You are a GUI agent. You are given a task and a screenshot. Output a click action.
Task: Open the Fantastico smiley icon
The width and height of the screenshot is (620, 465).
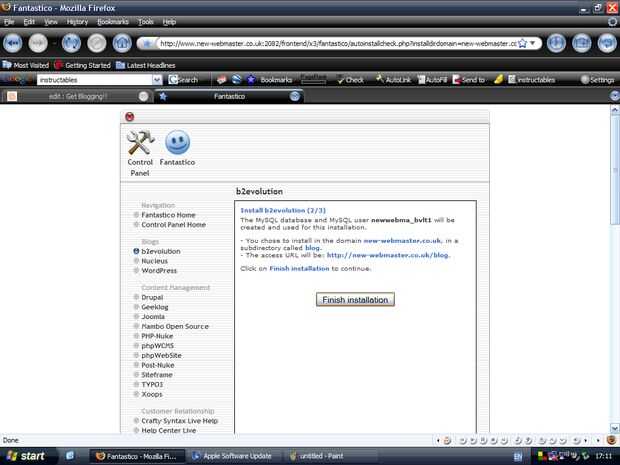coord(177,147)
